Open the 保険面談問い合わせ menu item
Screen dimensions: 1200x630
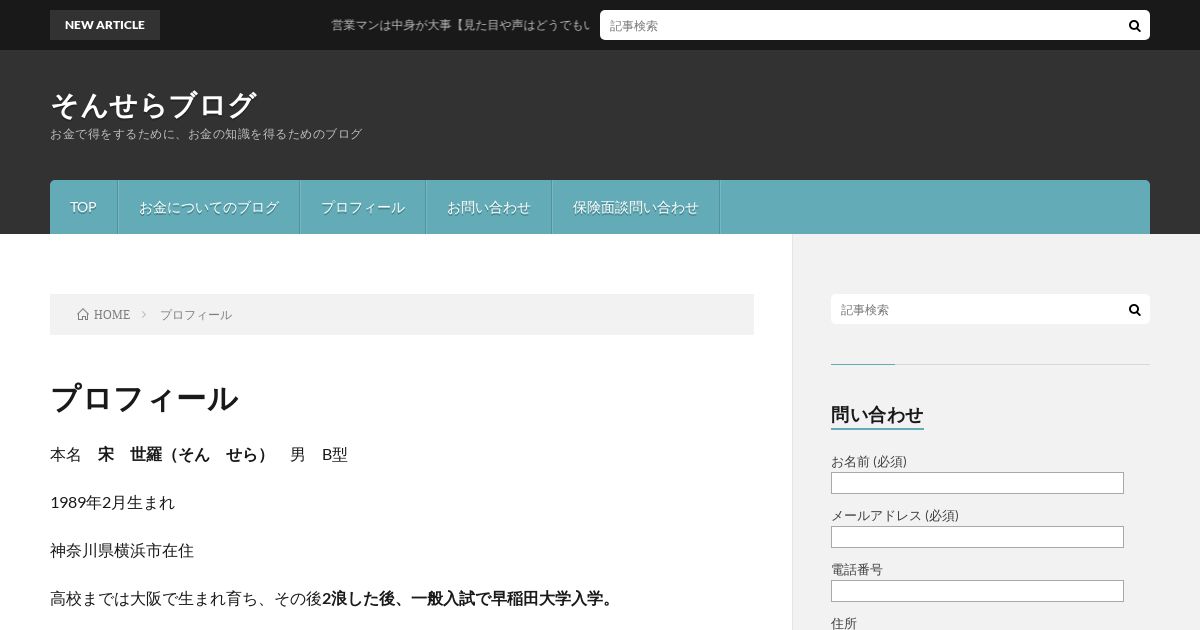pos(635,207)
